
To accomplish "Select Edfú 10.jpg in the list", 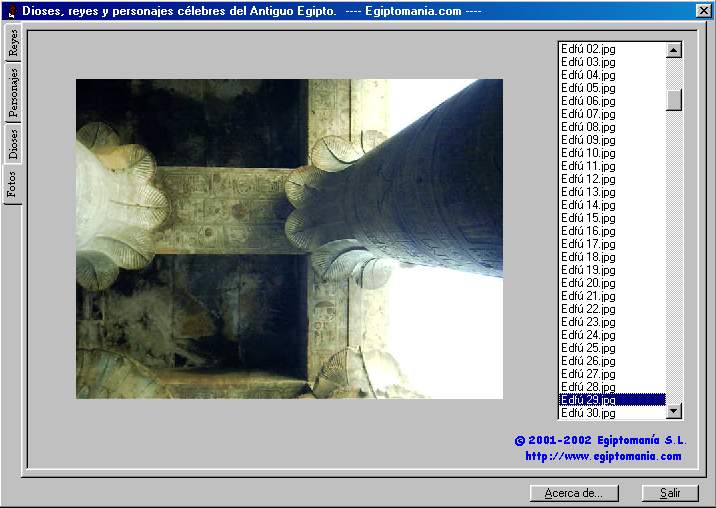I will pyautogui.click(x=612, y=153).
